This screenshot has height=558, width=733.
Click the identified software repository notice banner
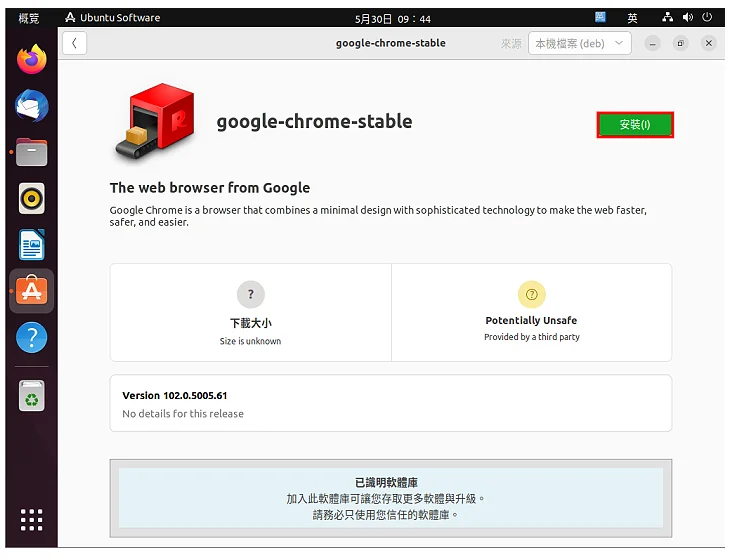[x=391, y=498]
